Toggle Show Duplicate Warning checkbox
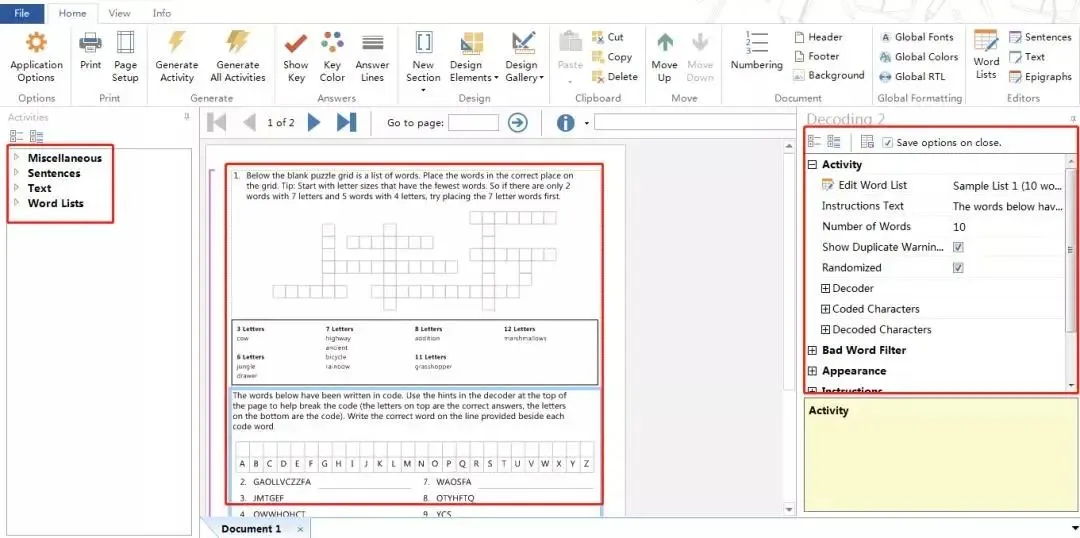This screenshot has height=538, width=1080. 958,247
